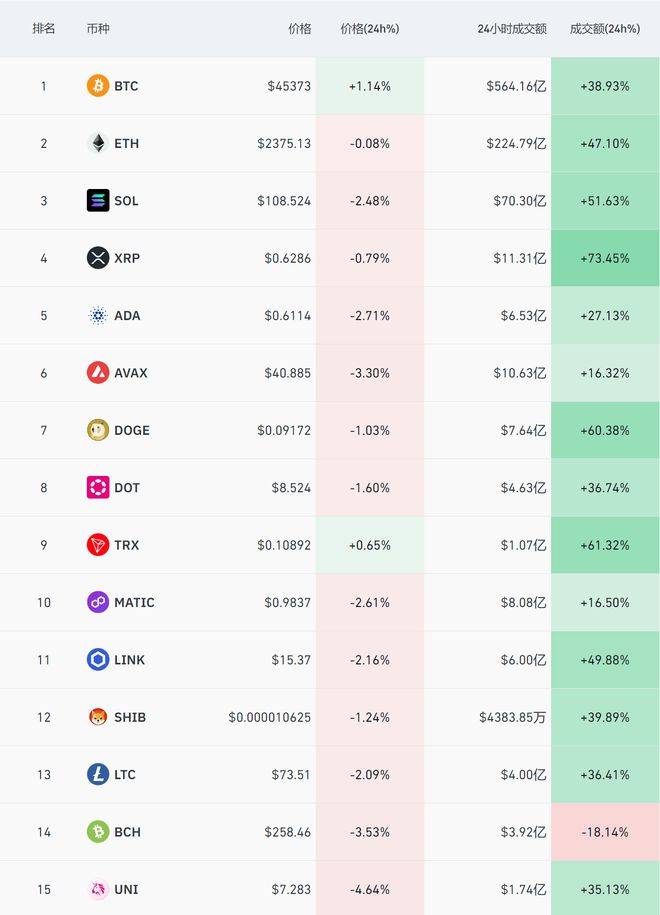Sort by 成交额(24h%) column header
660x915 pixels.
coord(605,29)
